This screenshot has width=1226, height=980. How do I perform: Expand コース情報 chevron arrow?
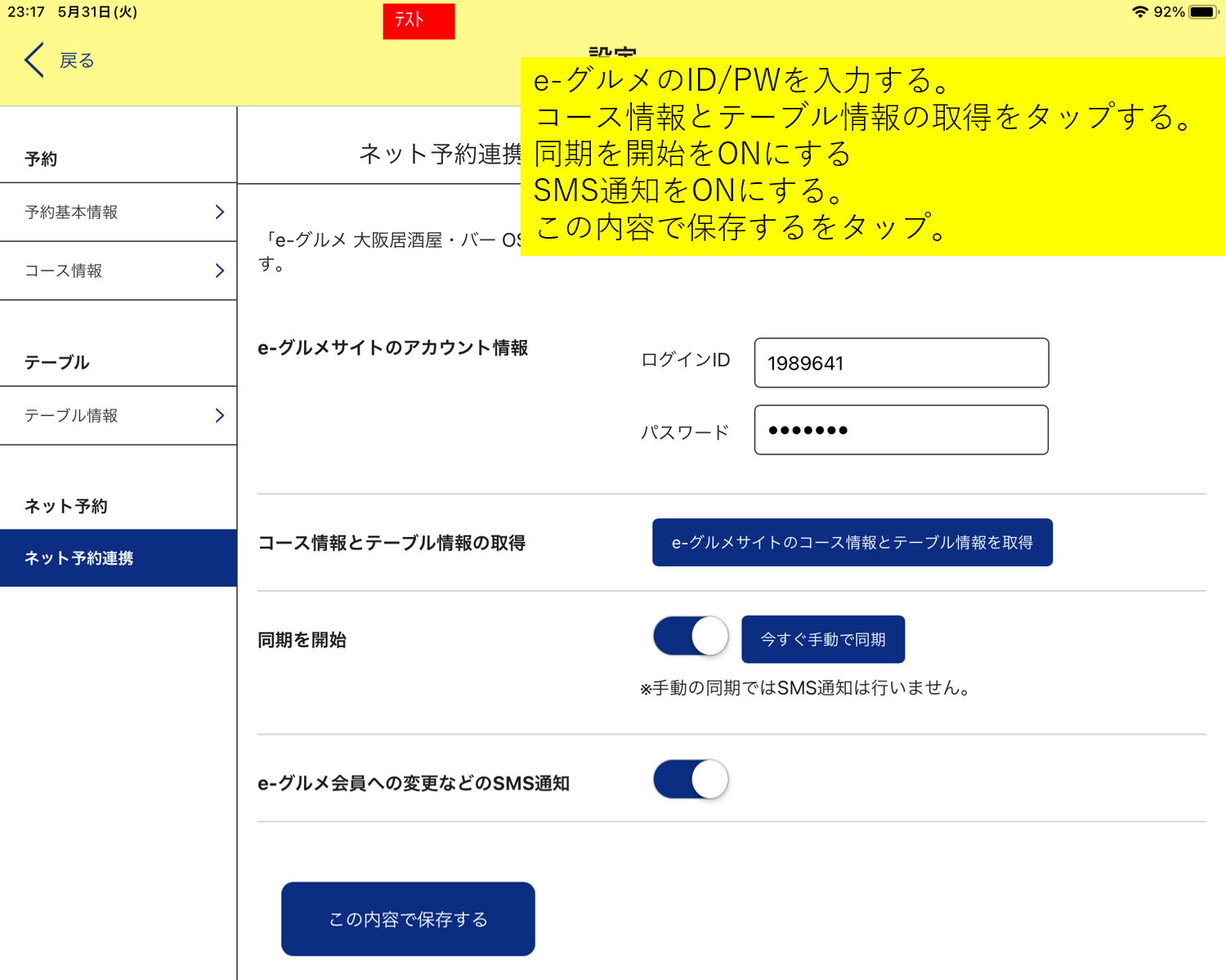coord(219,271)
